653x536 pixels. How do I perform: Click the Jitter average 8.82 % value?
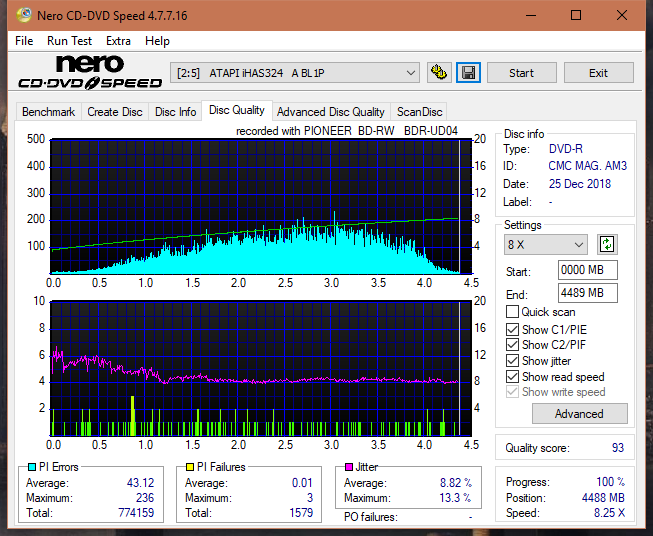[456, 483]
